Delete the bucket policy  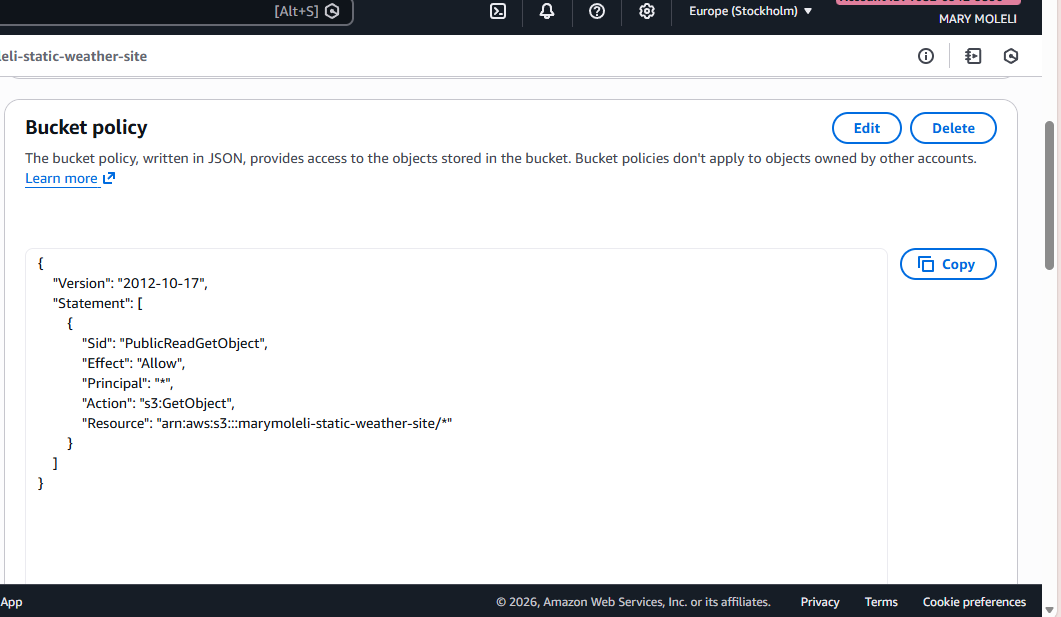(x=953, y=128)
